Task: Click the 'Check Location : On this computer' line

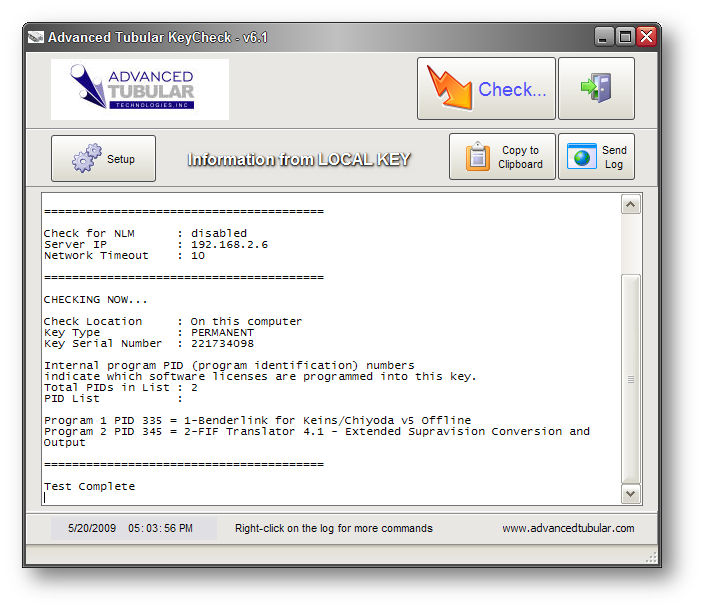Action: tap(173, 322)
